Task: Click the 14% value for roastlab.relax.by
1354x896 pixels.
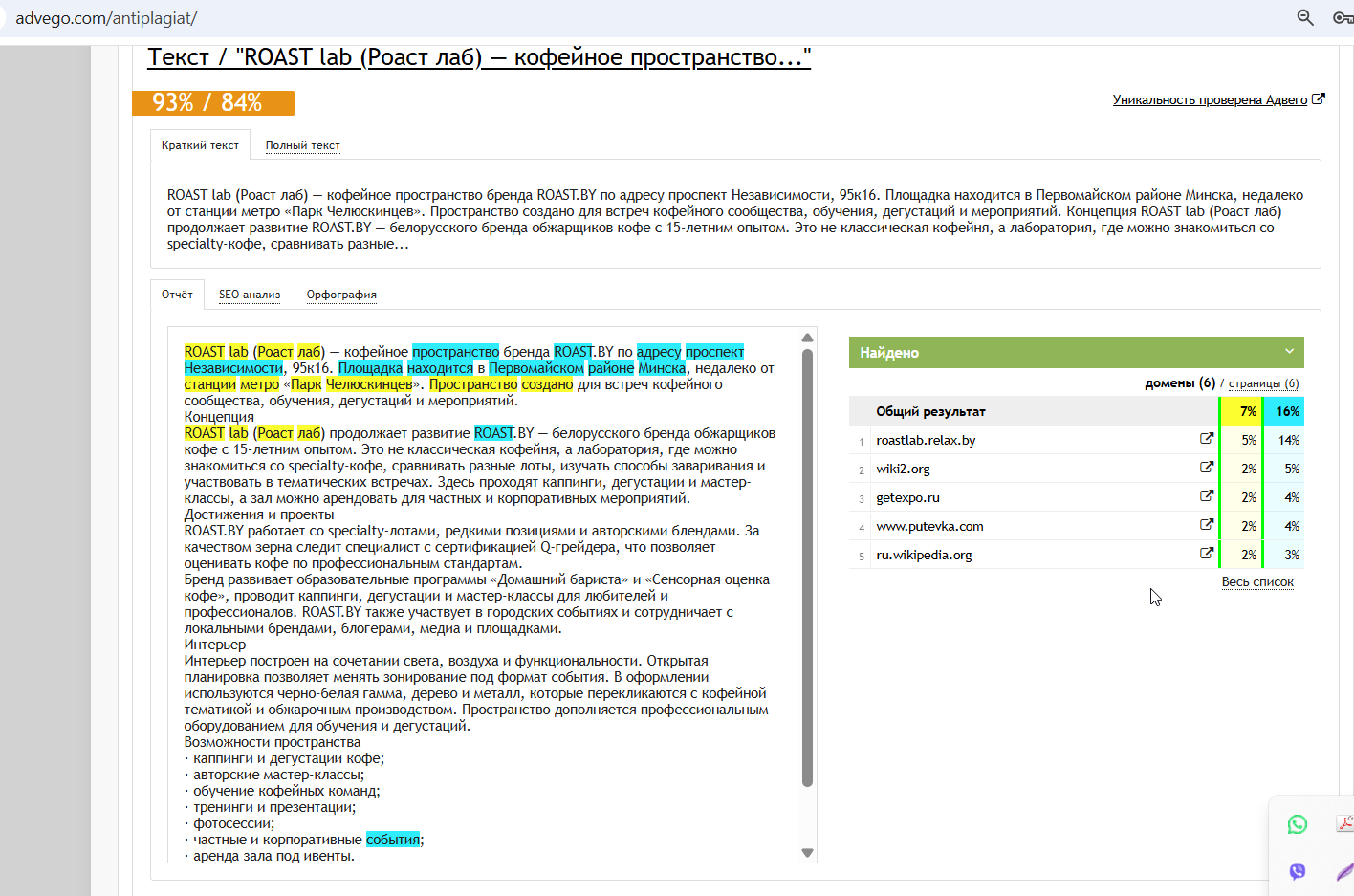Action: (1289, 440)
